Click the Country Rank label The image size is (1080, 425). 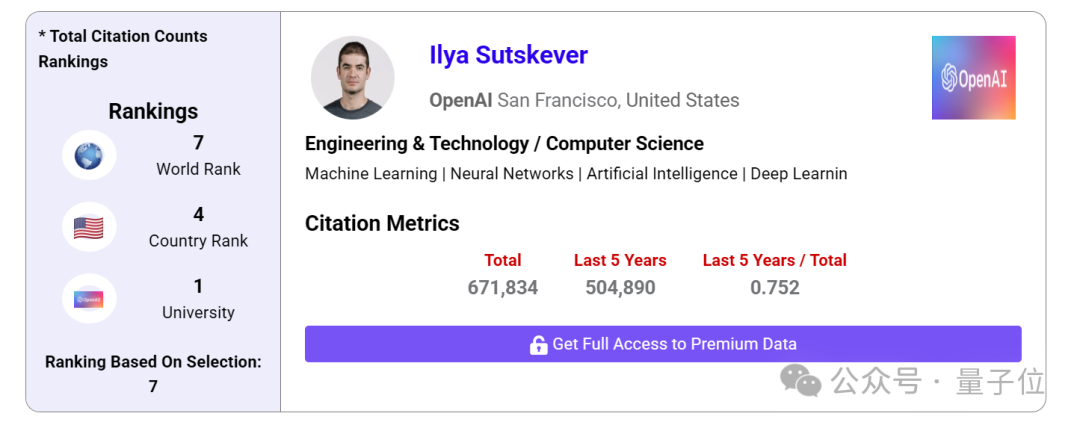[198, 241]
